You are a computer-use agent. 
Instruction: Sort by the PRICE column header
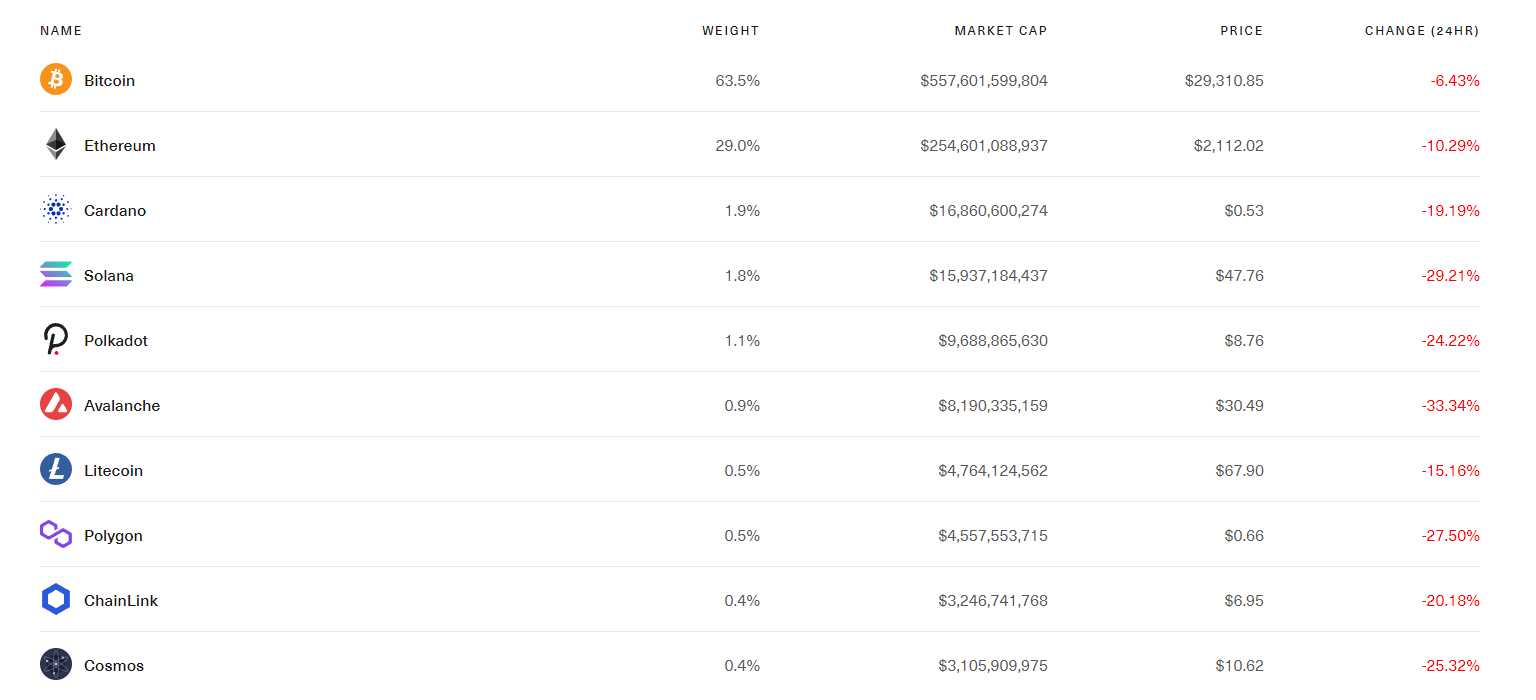1241,31
